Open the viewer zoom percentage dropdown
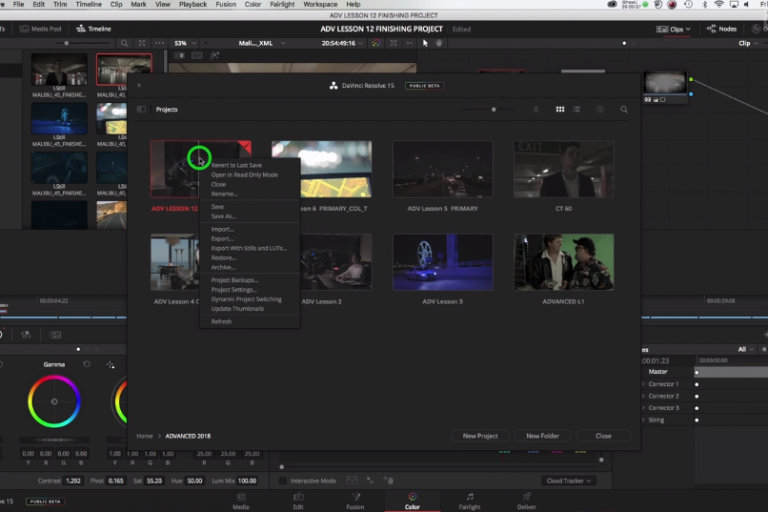The image size is (768, 512). (x=185, y=43)
